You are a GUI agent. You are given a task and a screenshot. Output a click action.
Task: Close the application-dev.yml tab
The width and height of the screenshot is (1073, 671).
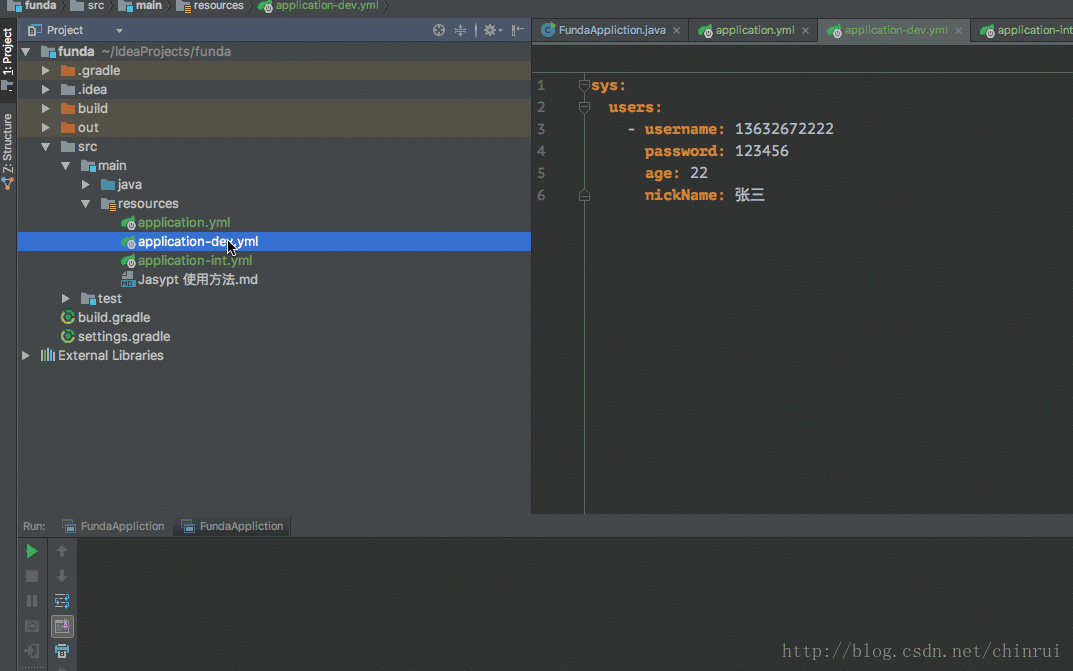coord(958,31)
